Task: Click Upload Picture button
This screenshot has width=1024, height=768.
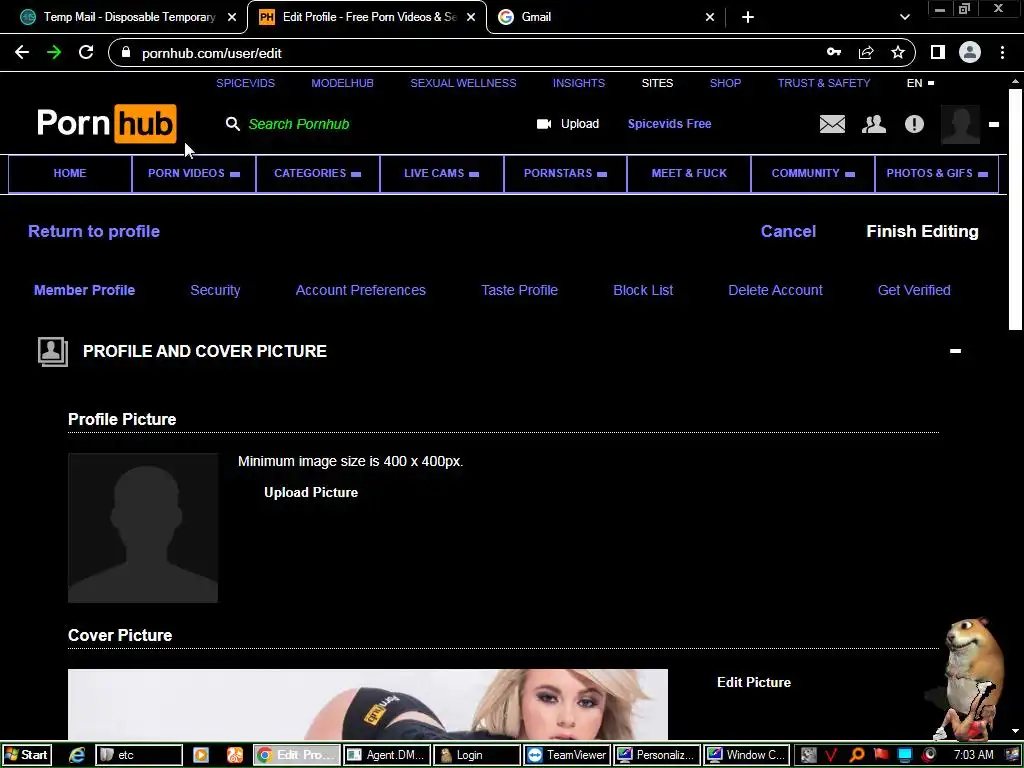Action: tap(311, 492)
